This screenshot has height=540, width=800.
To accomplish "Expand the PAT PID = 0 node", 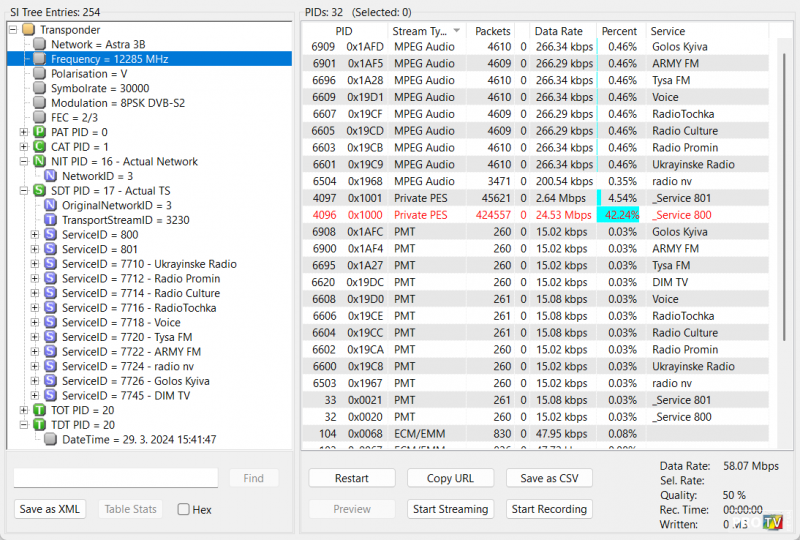I will point(24,132).
